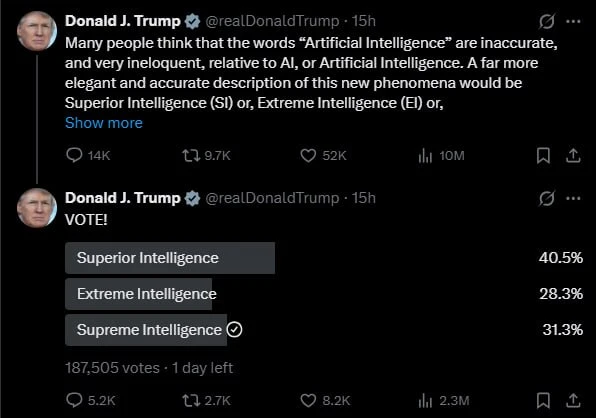Open Grok explain icon on first tweet
Viewport: 596px width, 418px height.
point(547,21)
